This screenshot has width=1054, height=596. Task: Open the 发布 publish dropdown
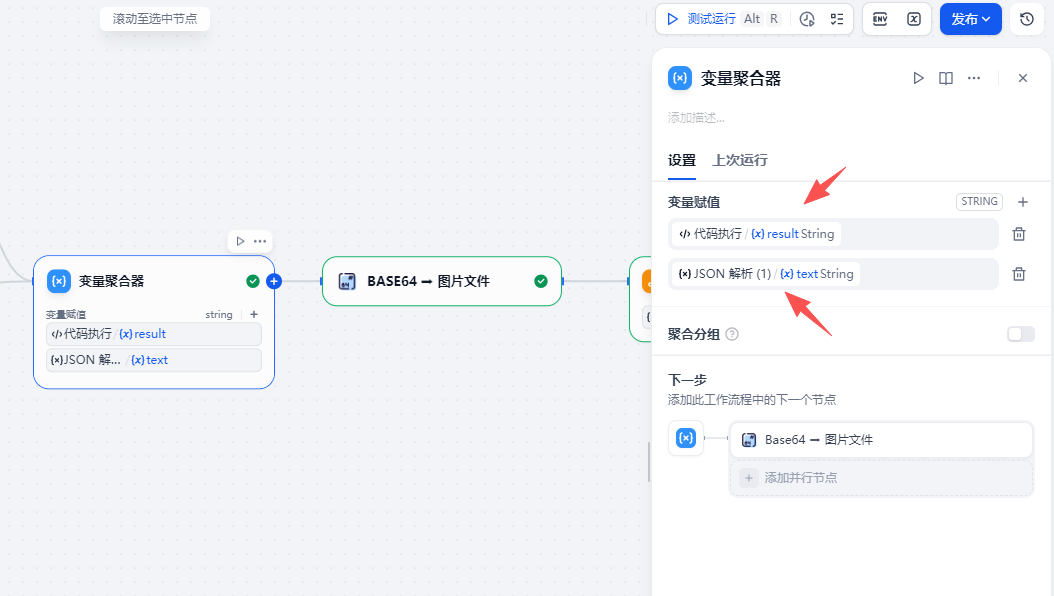click(971, 19)
